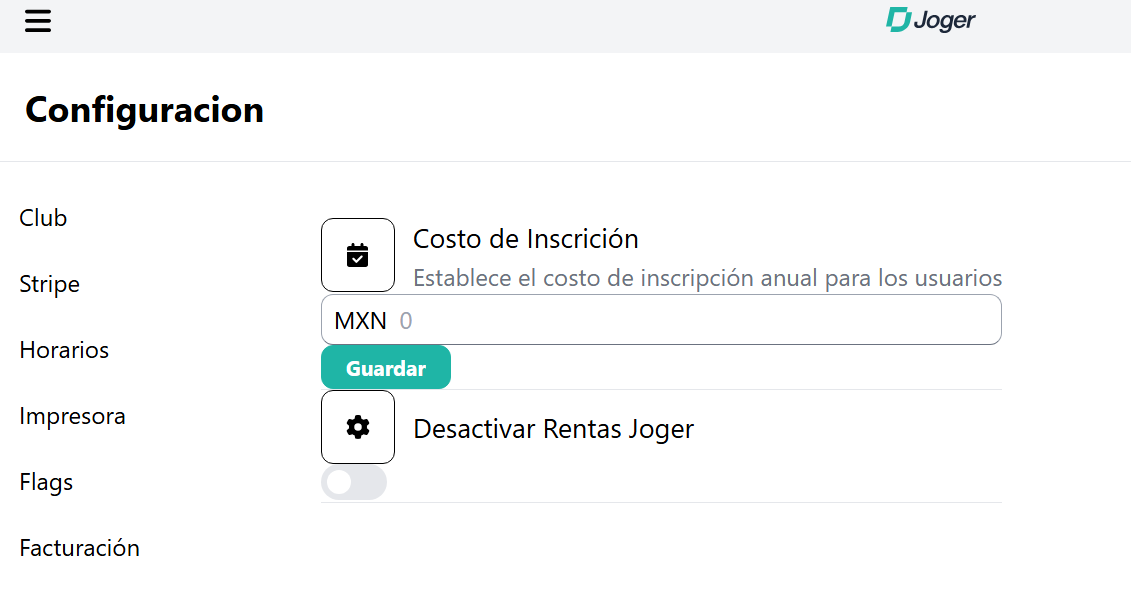
Task: Click the MXN inscription cost input field
Action: (690, 321)
